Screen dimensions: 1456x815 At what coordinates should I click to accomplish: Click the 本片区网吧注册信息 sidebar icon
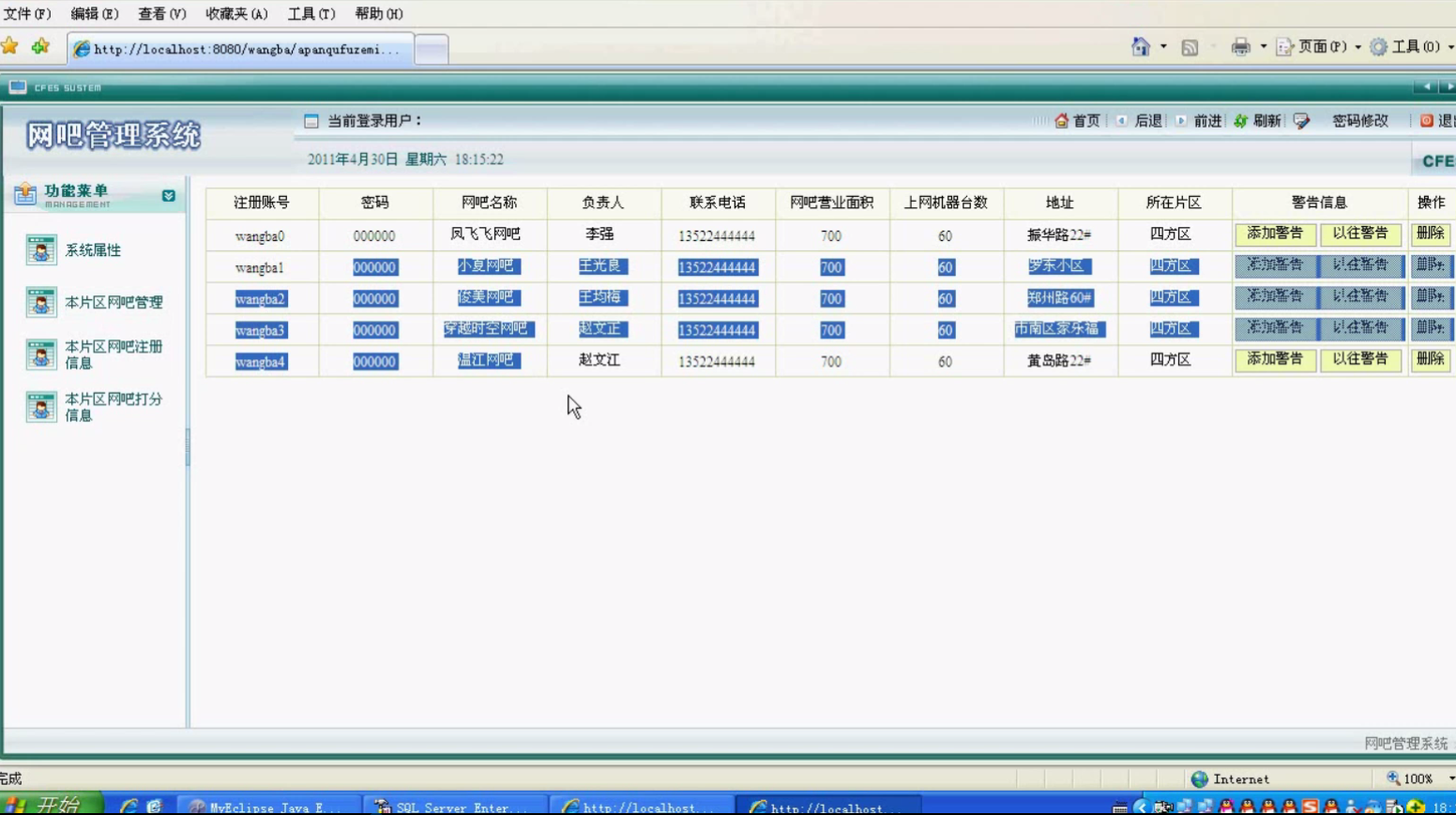click(x=40, y=355)
